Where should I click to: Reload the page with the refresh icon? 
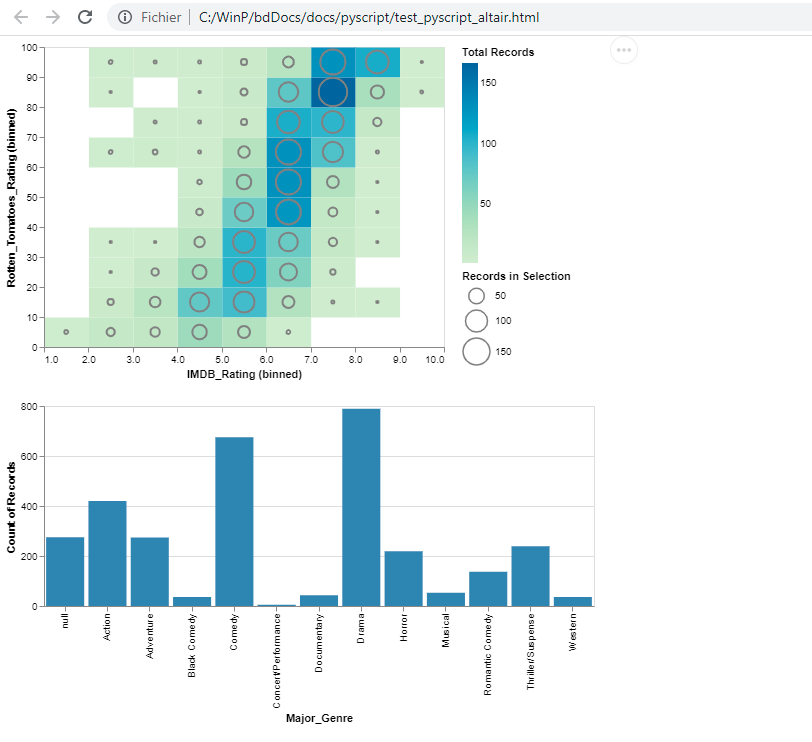[x=84, y=16]
